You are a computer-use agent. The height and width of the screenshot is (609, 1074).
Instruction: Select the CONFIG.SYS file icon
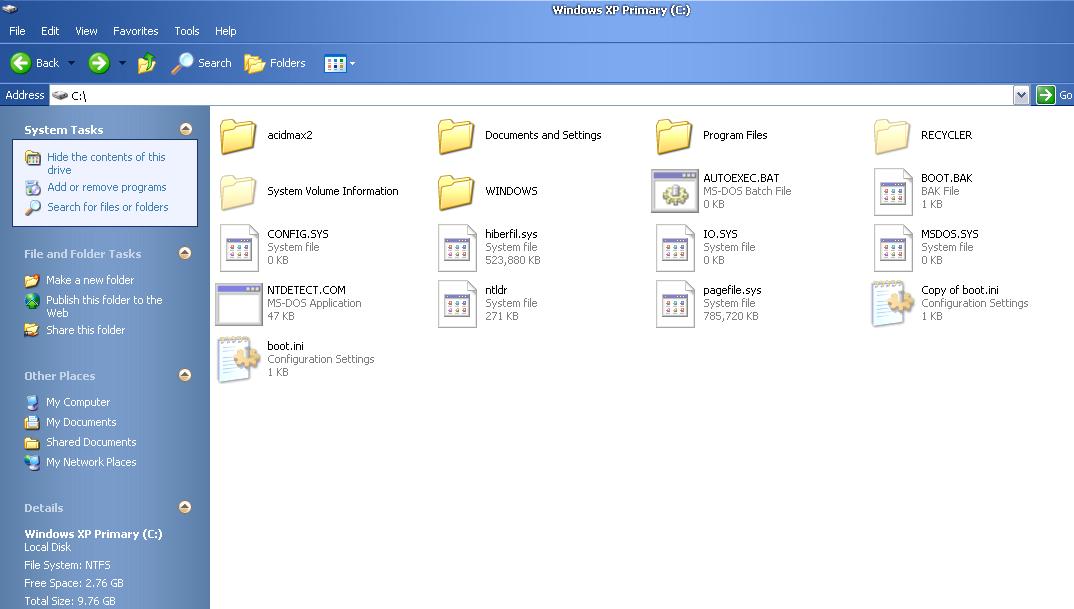239,248
